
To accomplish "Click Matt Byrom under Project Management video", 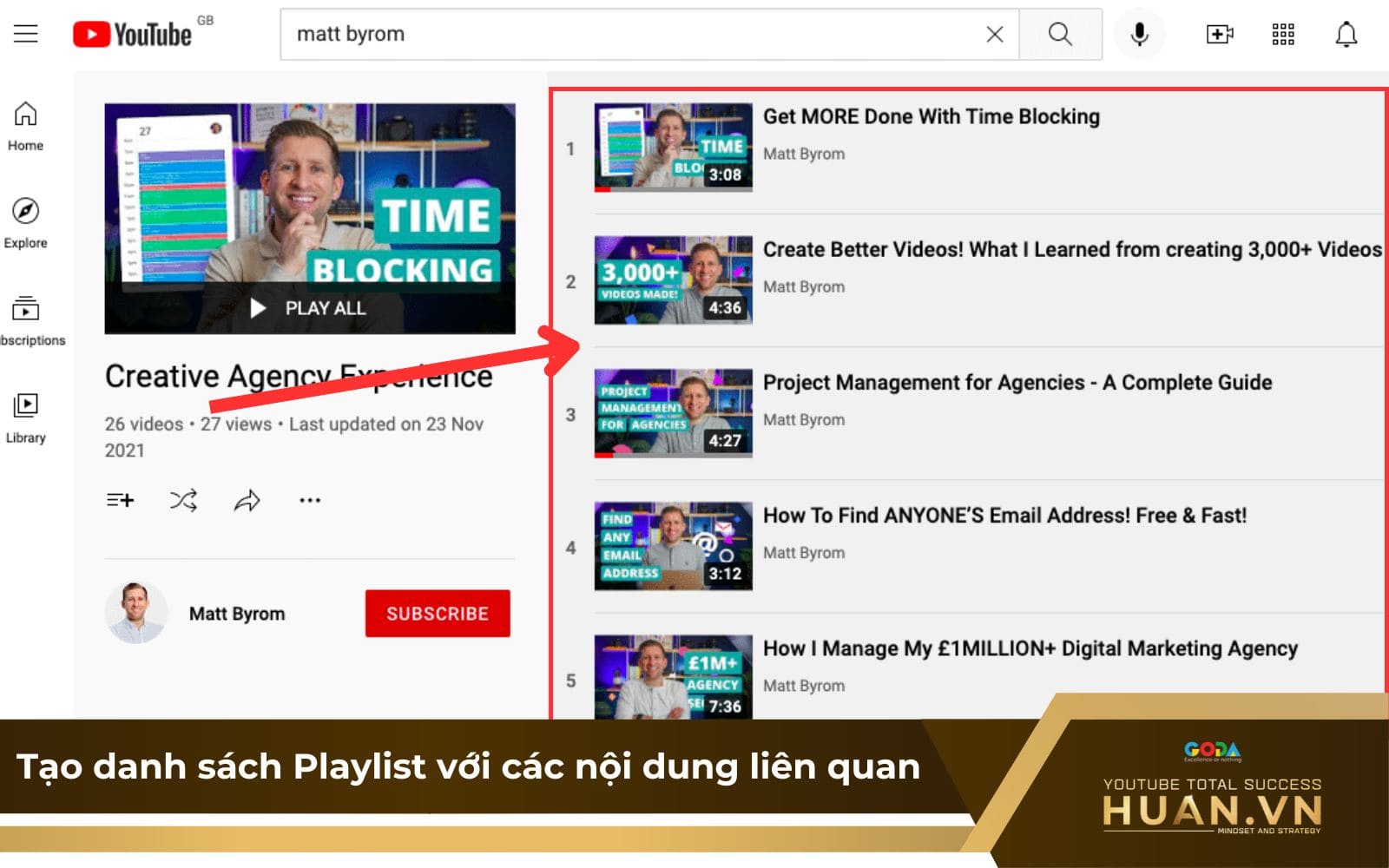I will (x=804, y=419).
